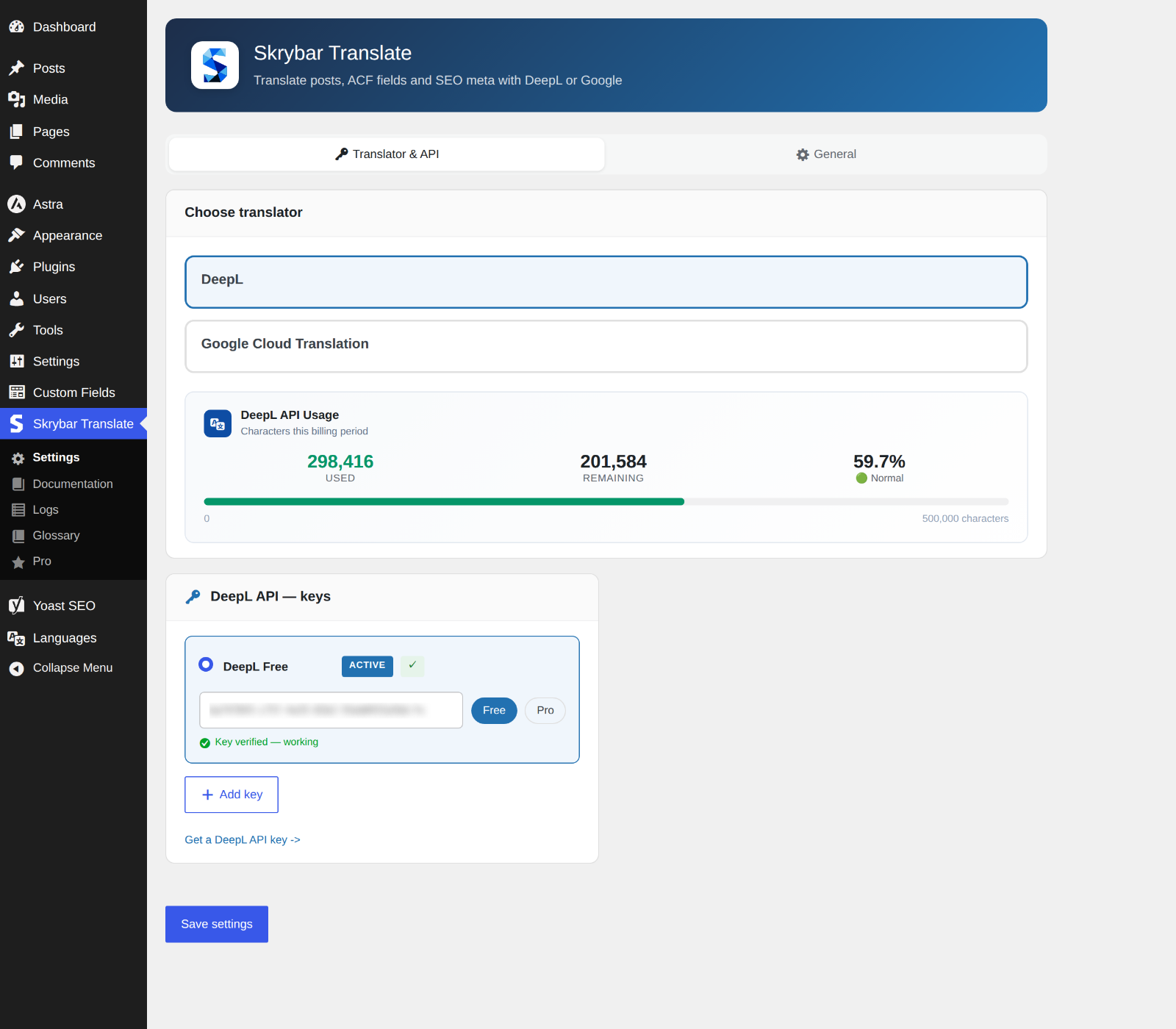
Task: Click the green verified checkmark badge
Action: click(x=412, y=665)
